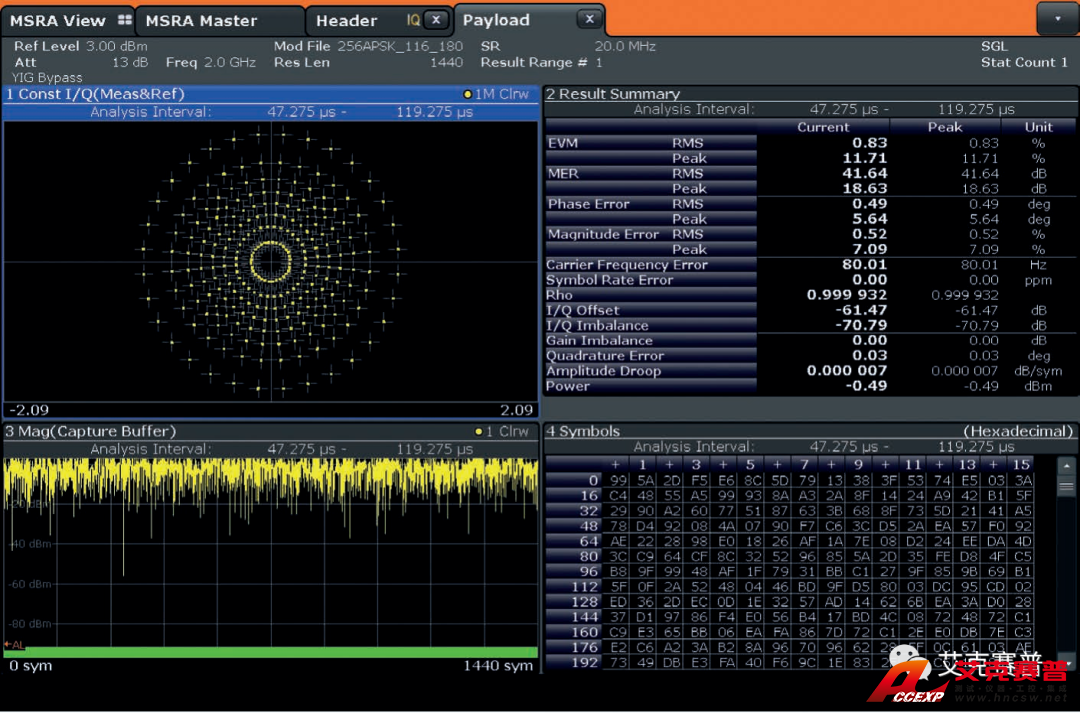Close the Header tab with its X button

point(436,20)
